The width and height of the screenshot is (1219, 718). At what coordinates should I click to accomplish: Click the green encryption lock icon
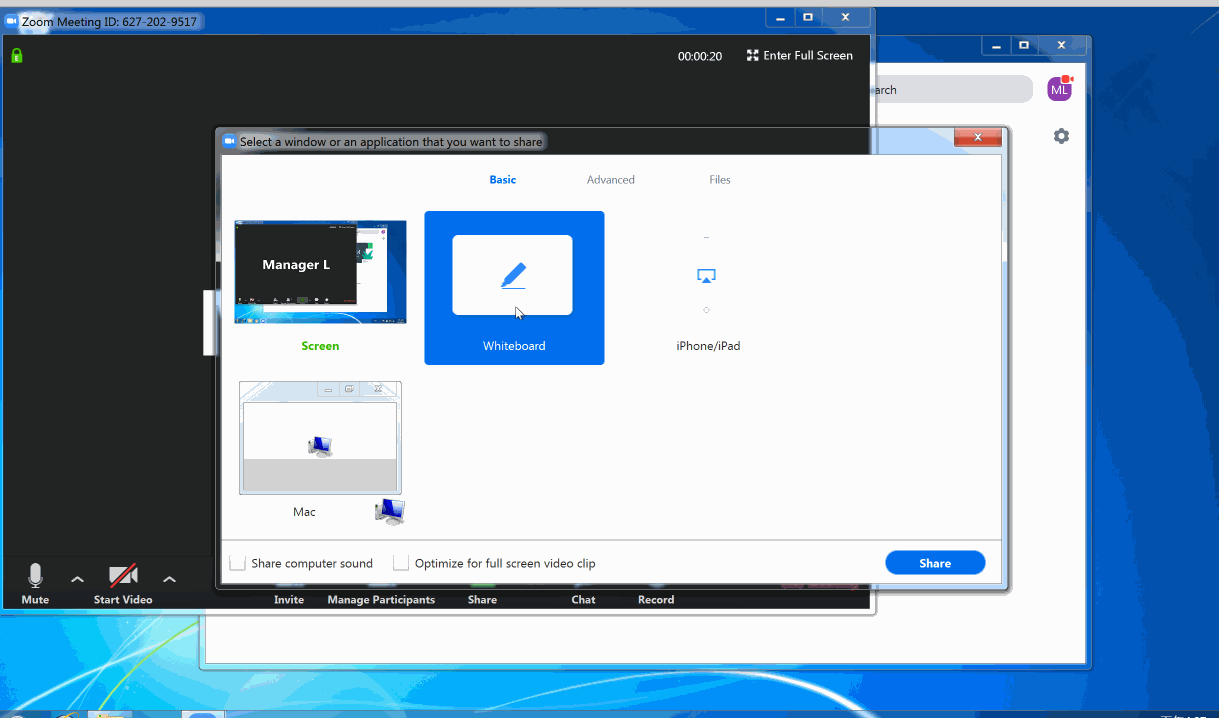17,56
